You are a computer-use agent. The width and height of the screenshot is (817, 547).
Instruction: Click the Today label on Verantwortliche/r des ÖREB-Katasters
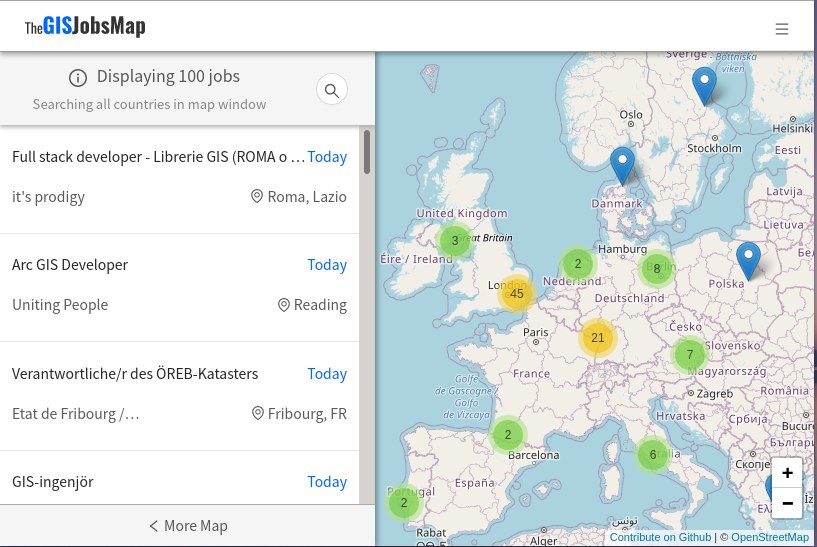point(327,374)
